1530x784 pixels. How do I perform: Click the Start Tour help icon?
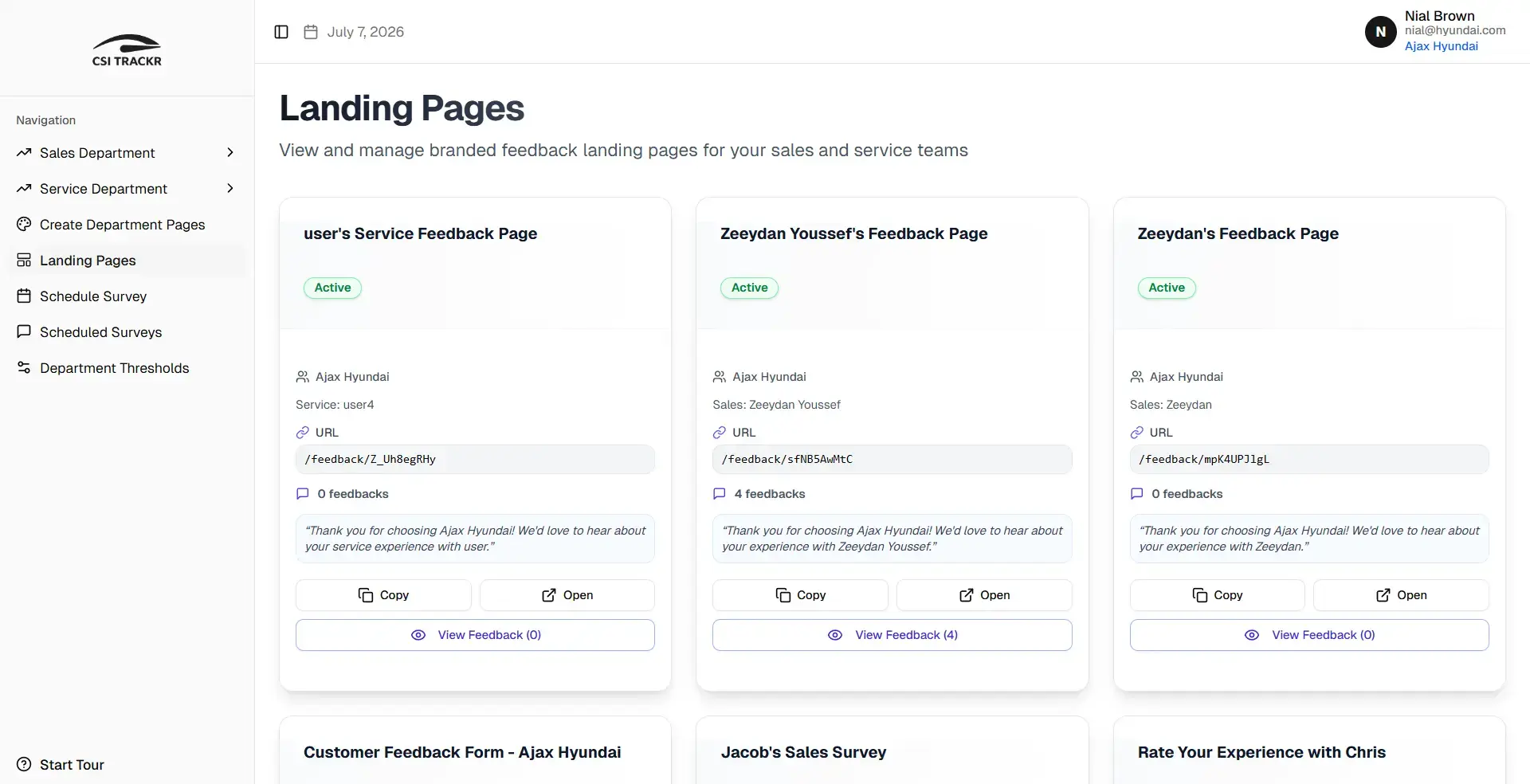pos(24,764)
